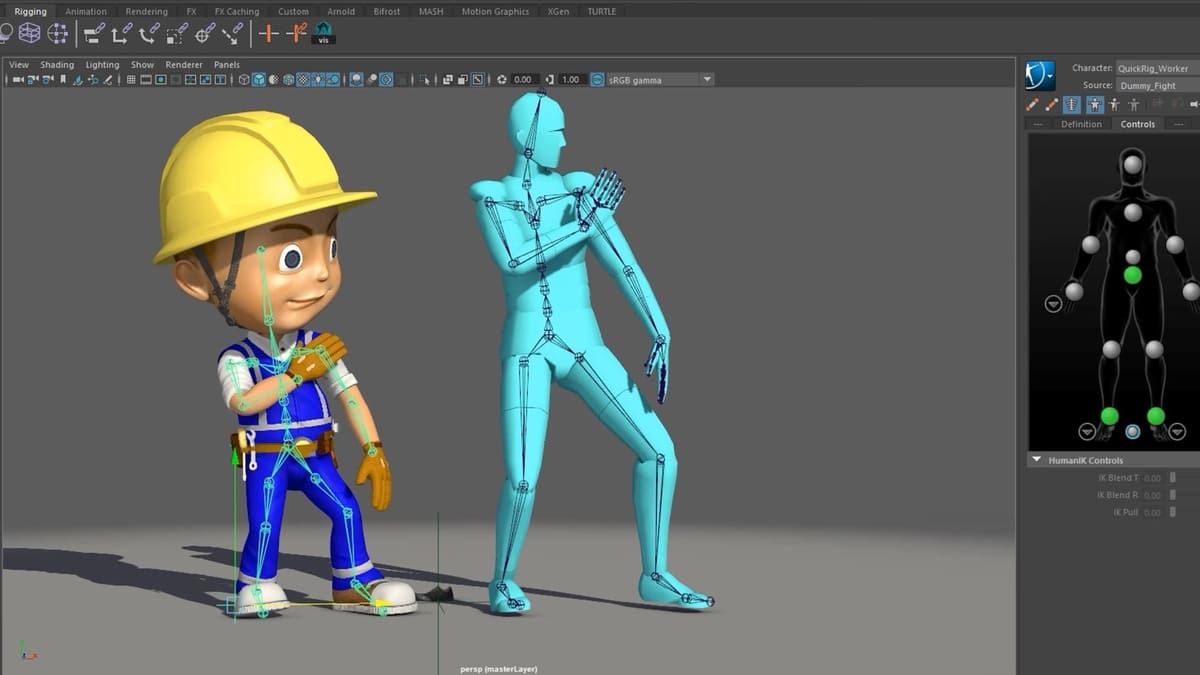Image resolution: width=1200 pixels, height=675 pixels.
Task: Open the Show panel menu
Action: [x=142, y=65]
